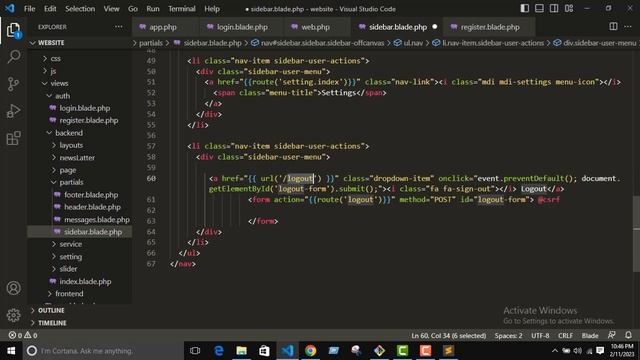This screenshot has width=640, height=360.
Task: Click the editor vertical scrollbar thumb
Action: (x=636, y=234)
